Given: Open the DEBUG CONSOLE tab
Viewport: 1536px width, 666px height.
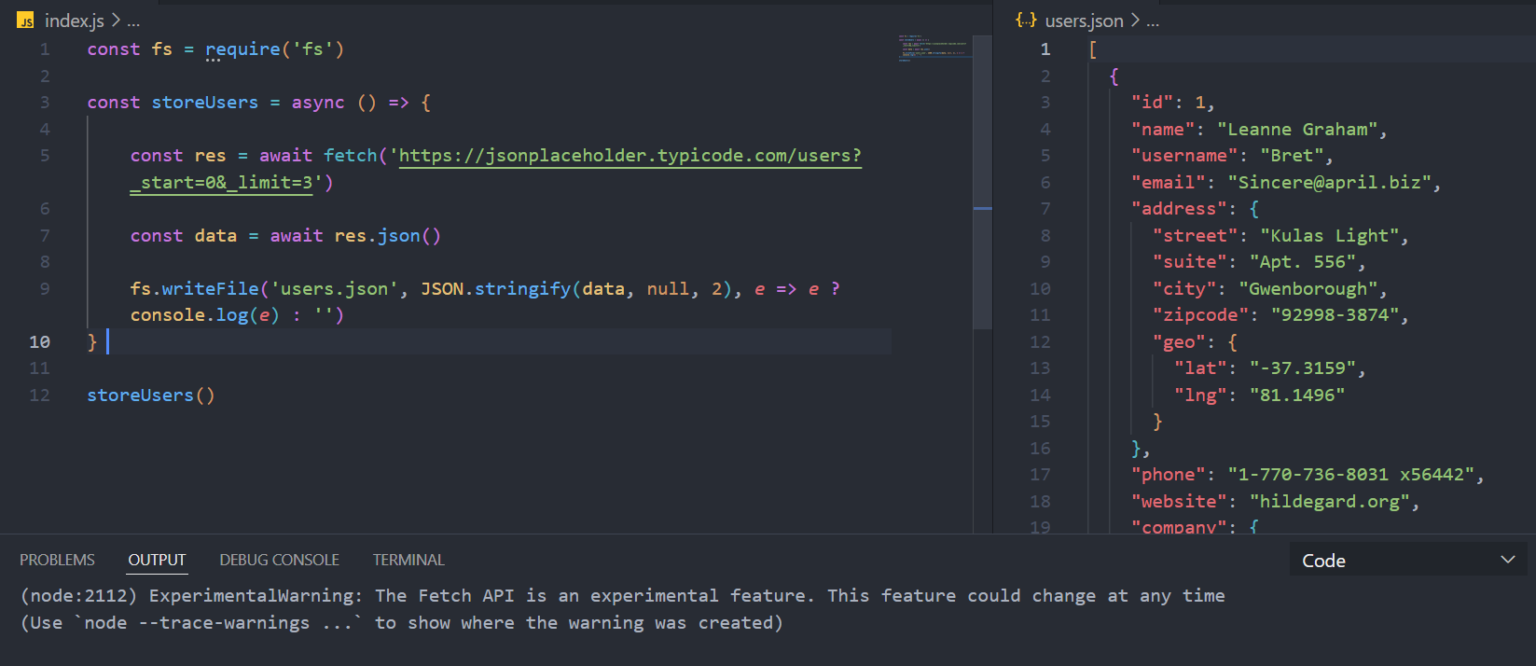Looking at the screenshot, I should tap(279, 560).
